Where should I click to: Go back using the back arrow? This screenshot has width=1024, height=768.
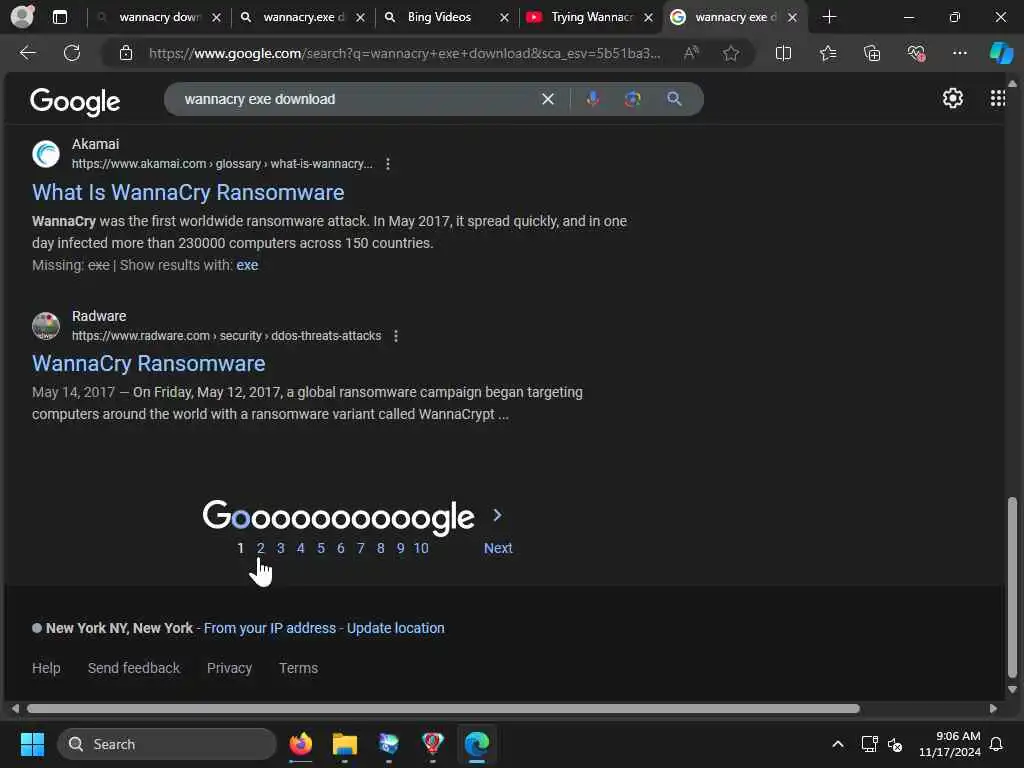coord(27,53)
